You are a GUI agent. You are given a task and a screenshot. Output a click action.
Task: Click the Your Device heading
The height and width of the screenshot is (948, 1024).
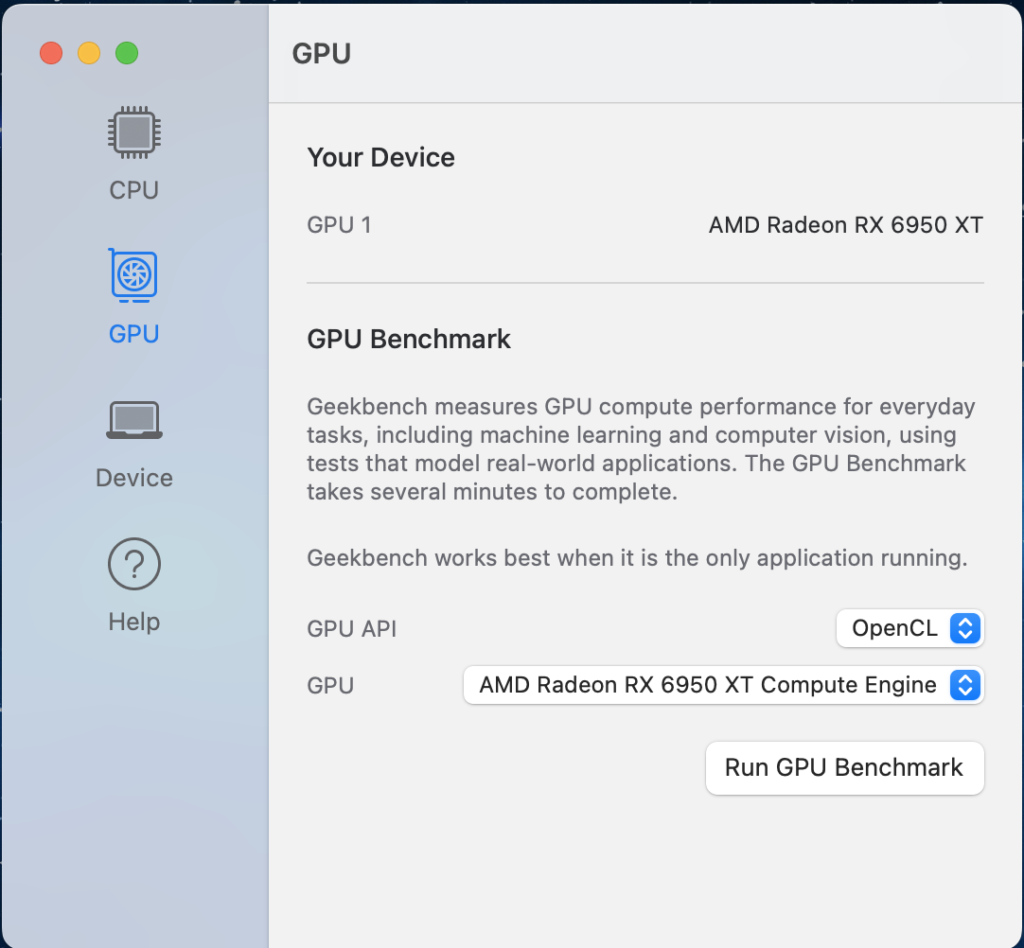click(381, 157)
